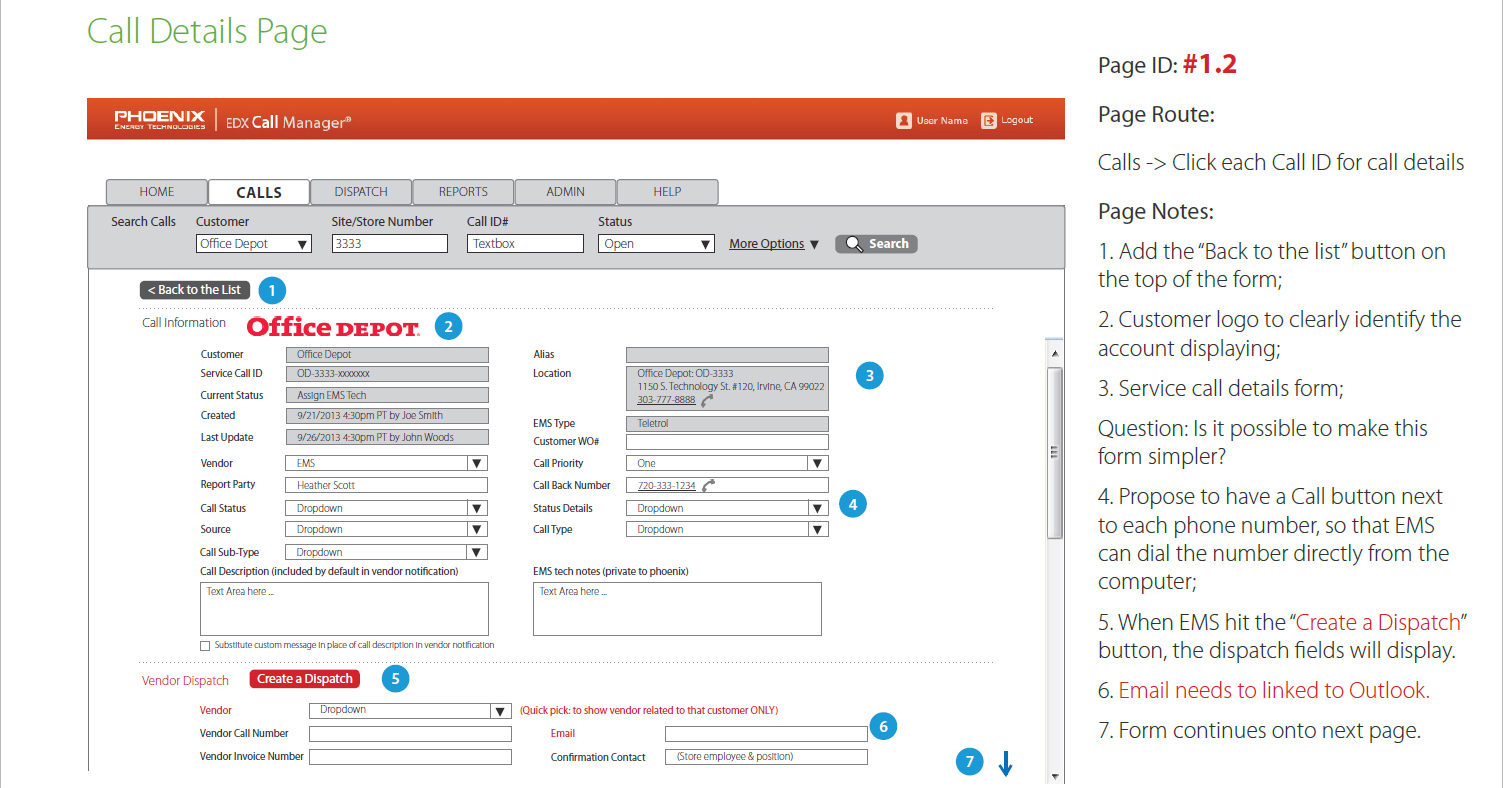Click the Office Depot logo in Call Information
Screen dimensions: 1503x788
tap(332, 326)
